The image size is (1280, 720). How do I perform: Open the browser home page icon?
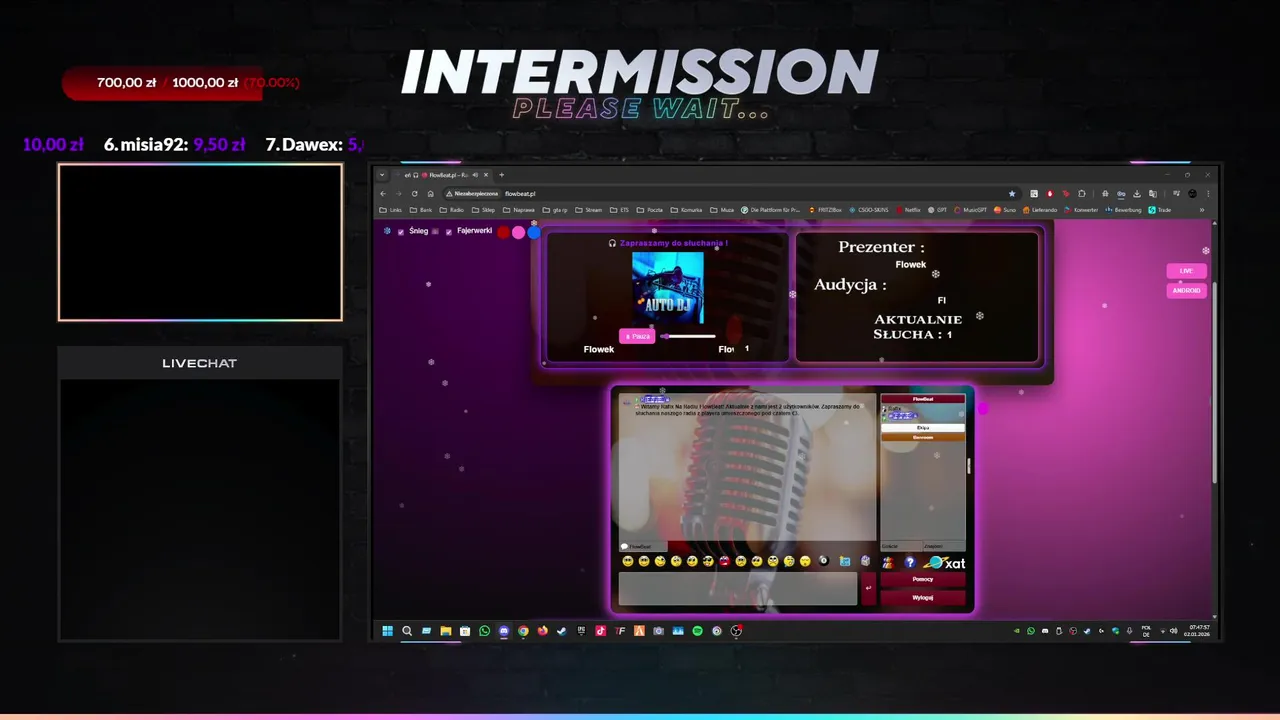[x=431, y=194]
